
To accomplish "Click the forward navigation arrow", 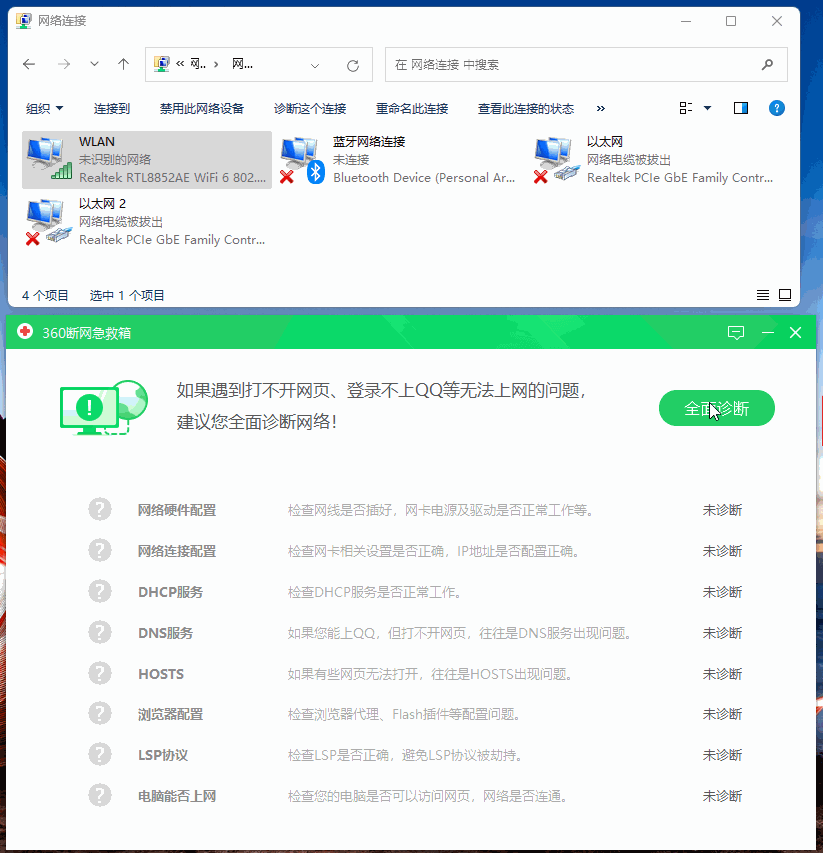I will pyautogui.click(x=64, y=64).
